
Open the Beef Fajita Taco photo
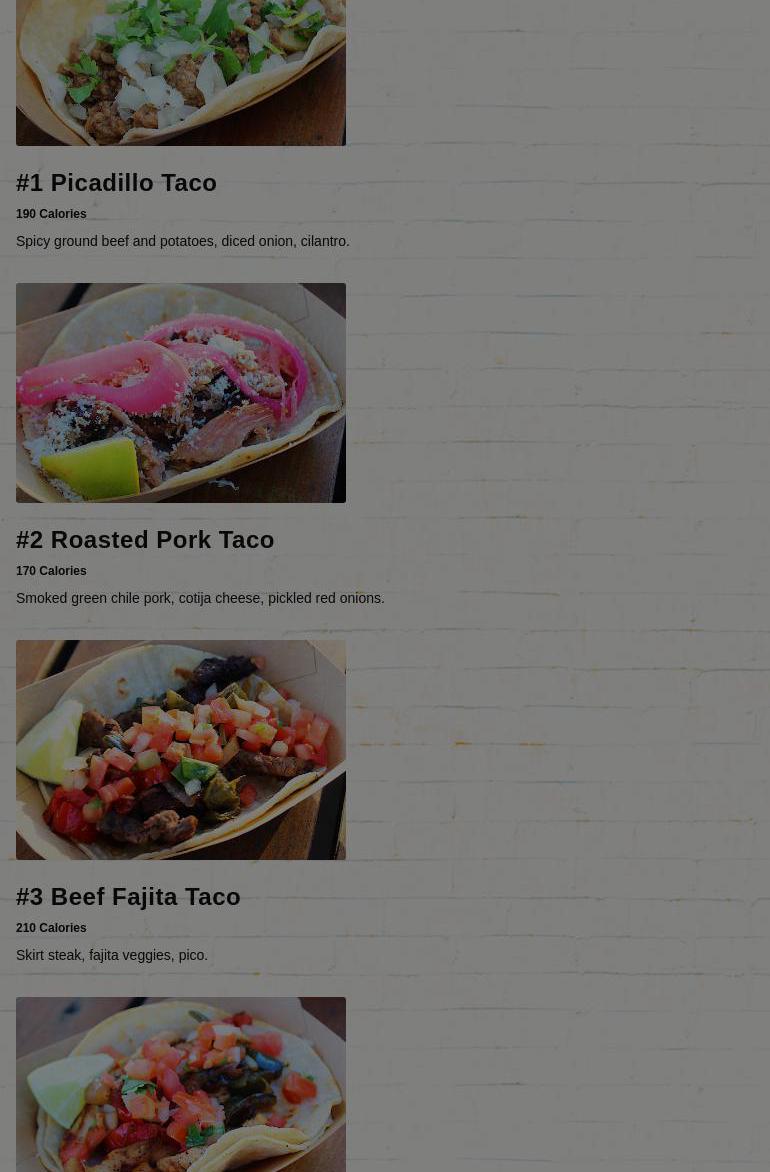(181, 750)
